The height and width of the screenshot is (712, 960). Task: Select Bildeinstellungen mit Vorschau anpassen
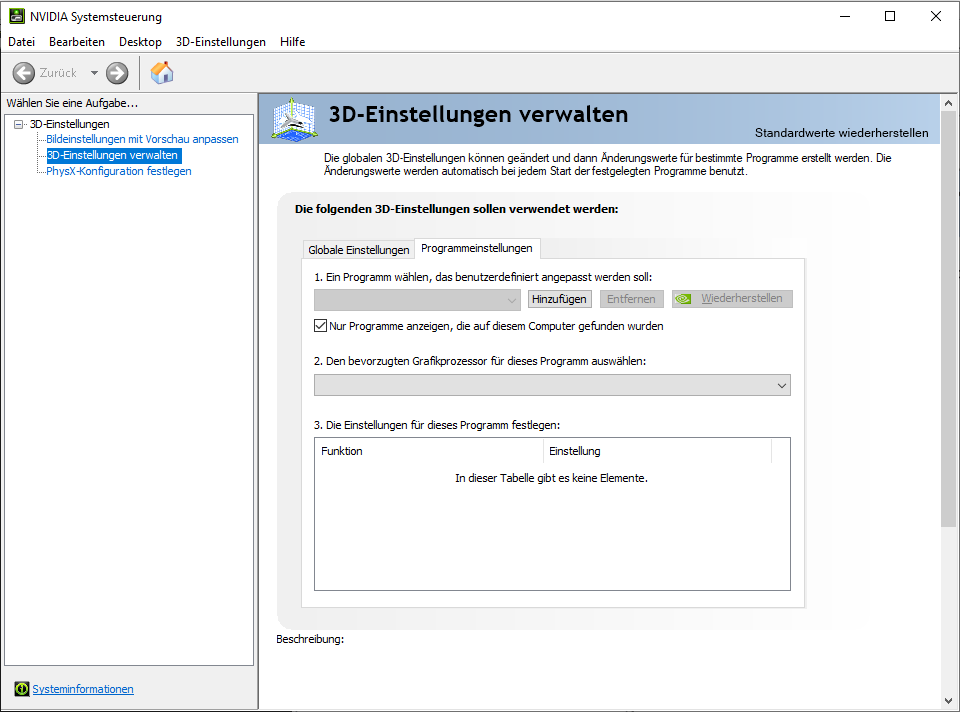[143, 139]
